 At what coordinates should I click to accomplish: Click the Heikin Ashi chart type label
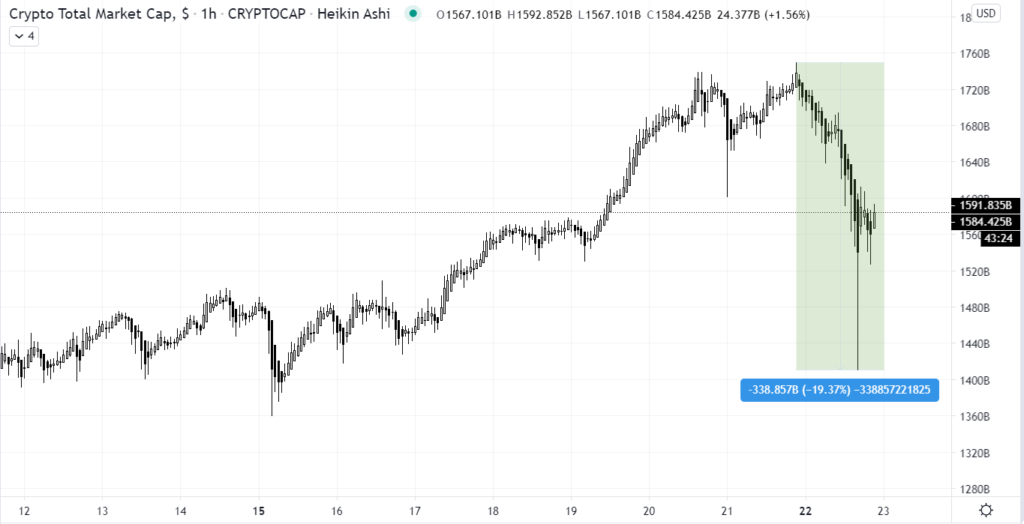(353, 14)
